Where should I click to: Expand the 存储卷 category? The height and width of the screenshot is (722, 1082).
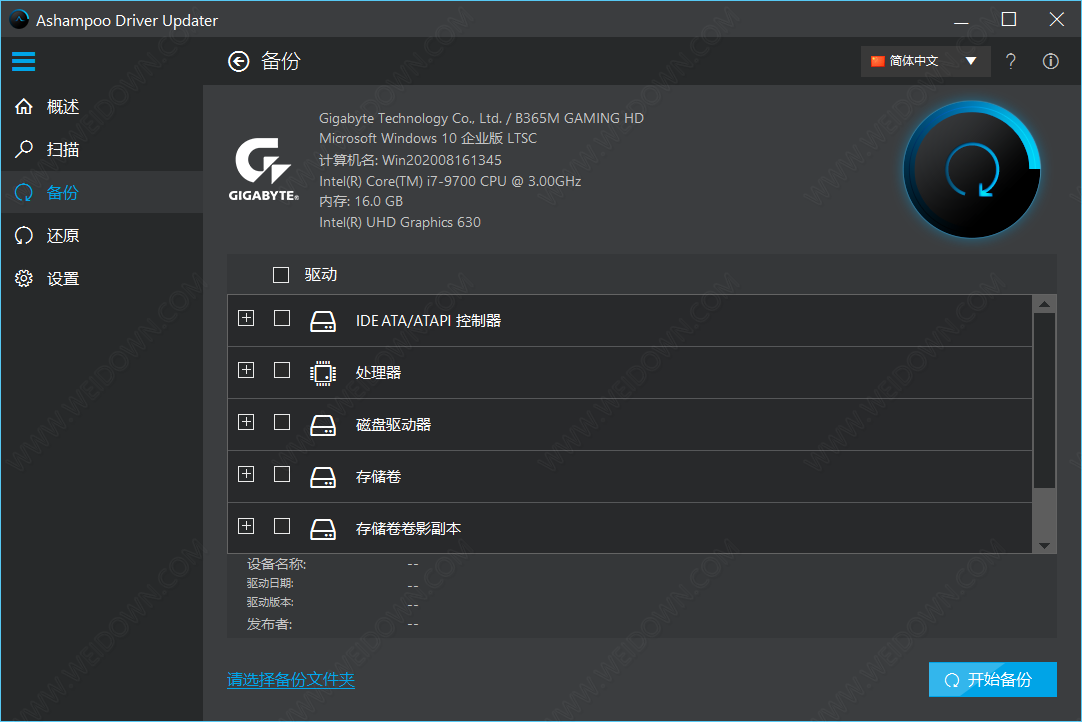click(x=246, y=474)
